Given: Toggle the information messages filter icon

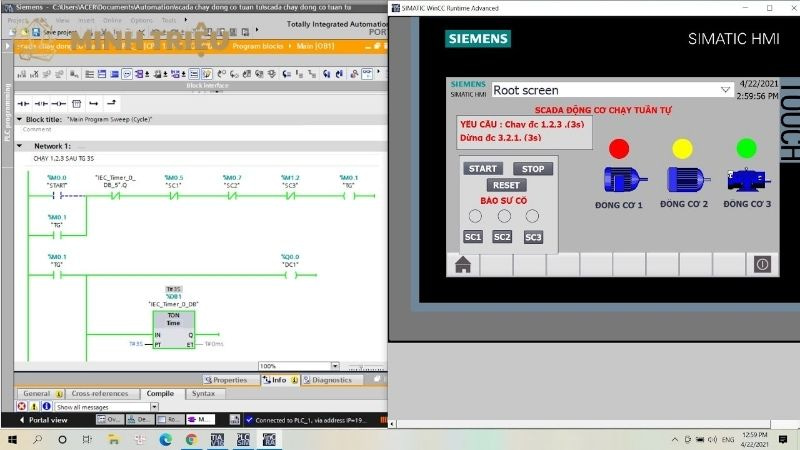Looking at the screenshot, I should point(46,407).
